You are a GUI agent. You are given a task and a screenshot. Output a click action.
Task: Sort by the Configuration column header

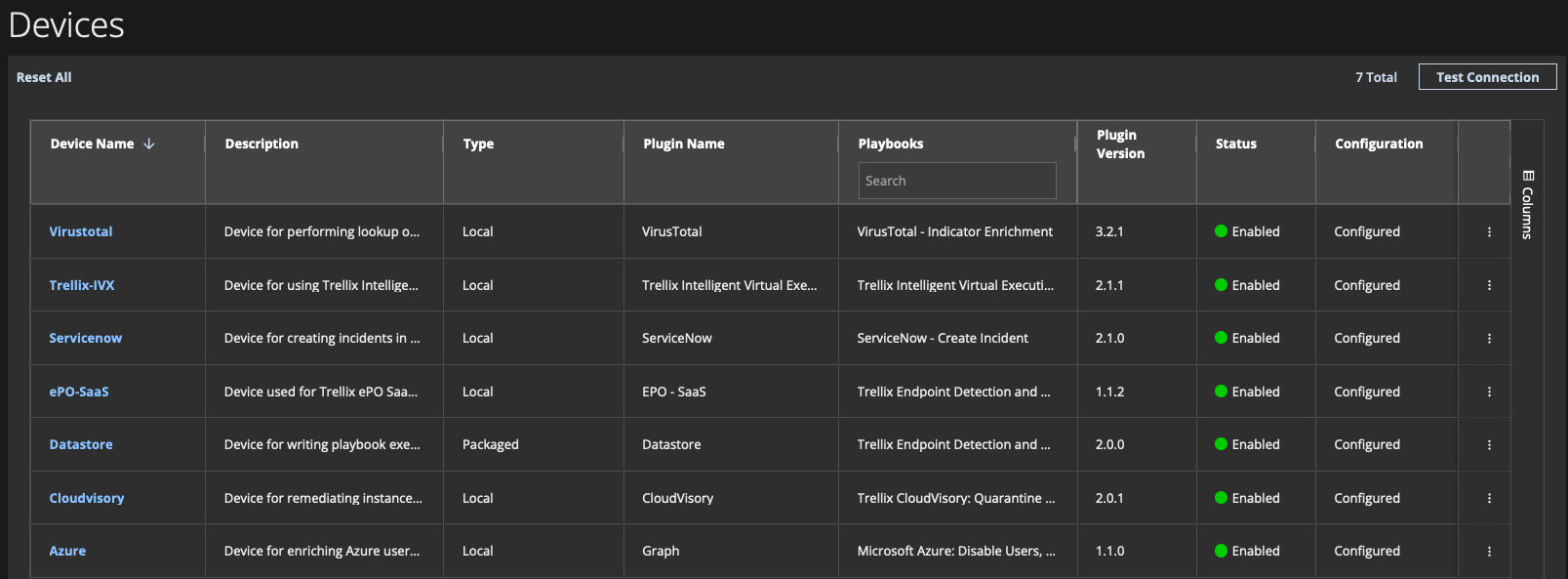coord(1379,144)
